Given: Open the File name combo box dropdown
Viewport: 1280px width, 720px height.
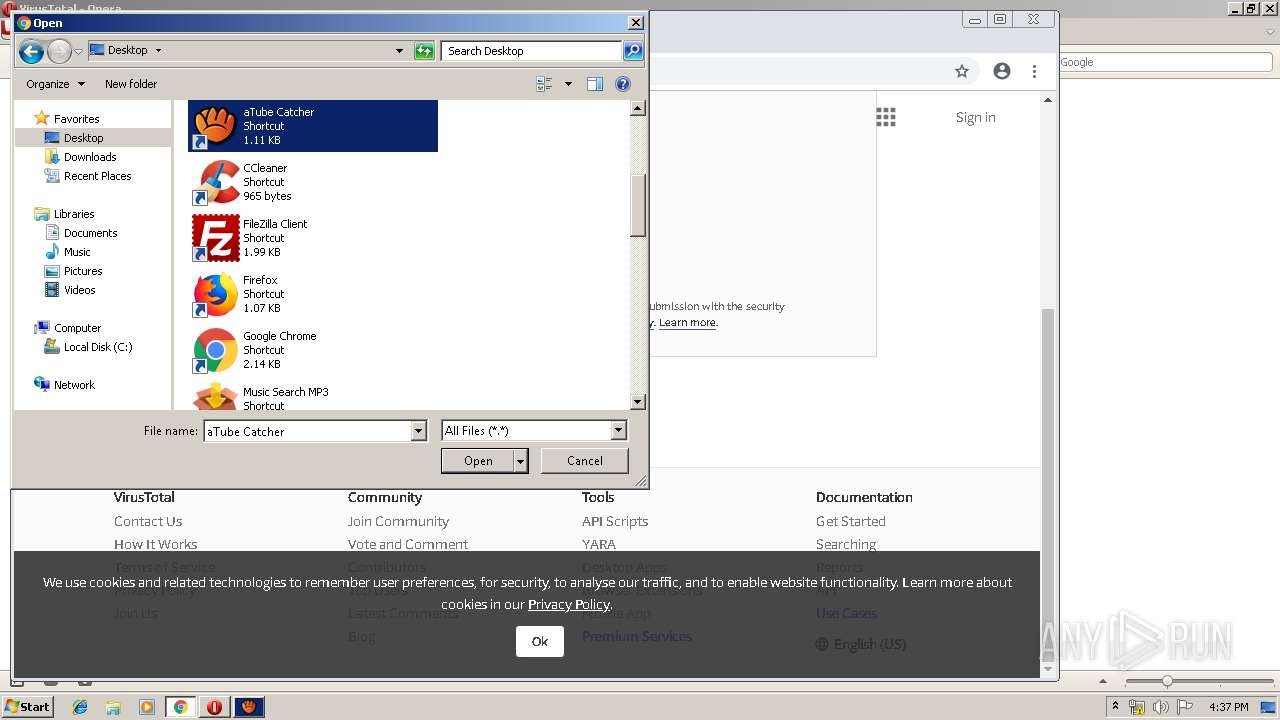Looking at the screenshot, I should [x=419, y=431].
